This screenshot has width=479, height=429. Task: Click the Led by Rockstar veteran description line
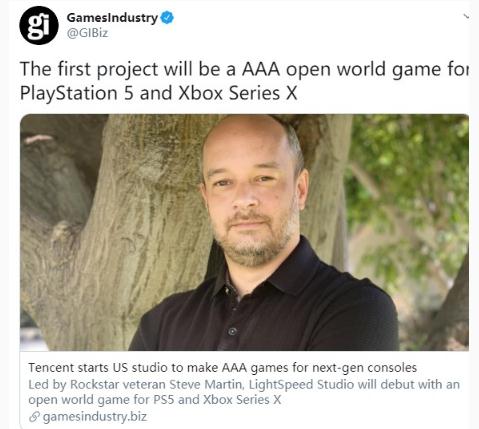(244, 384)
